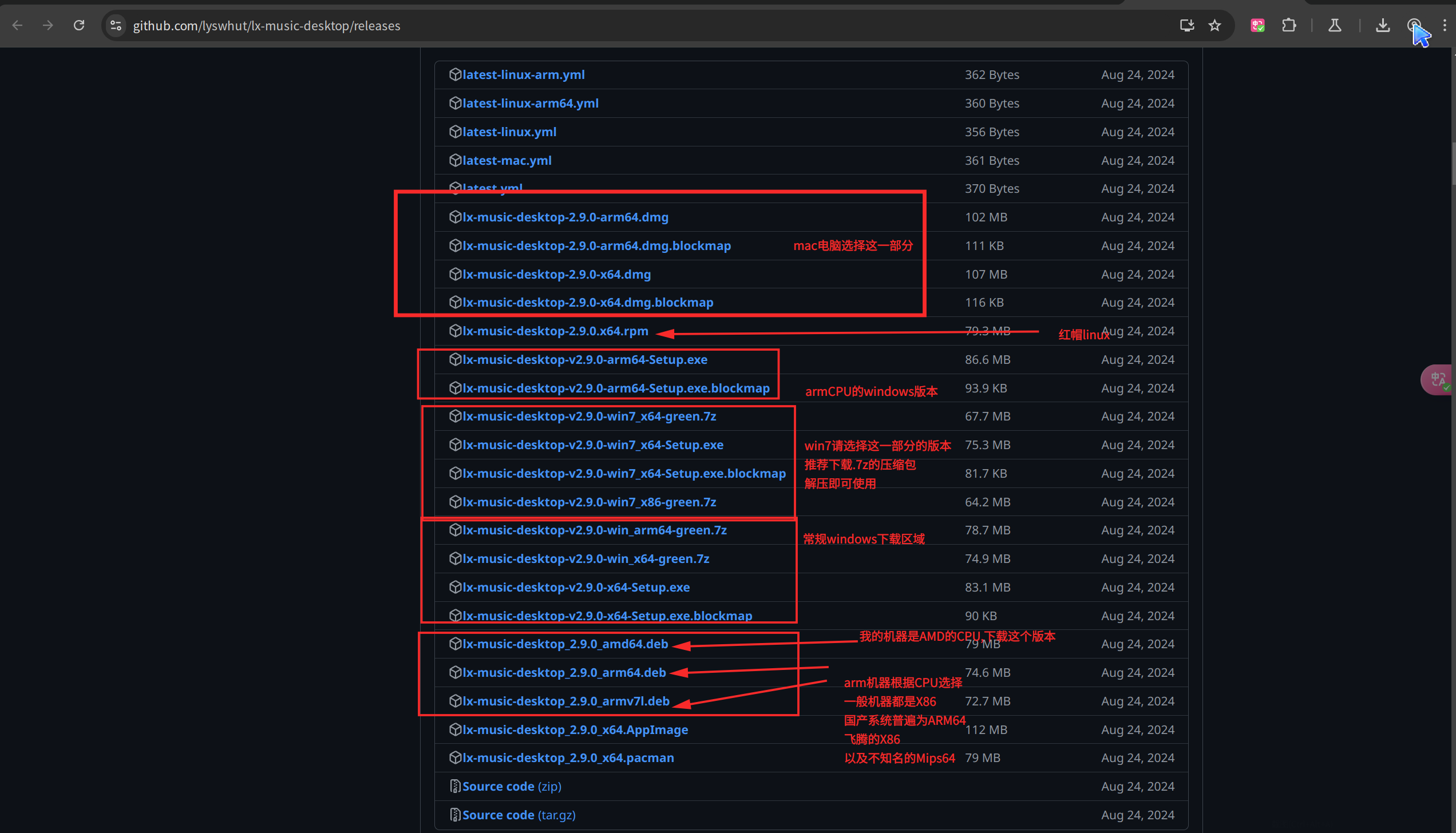
Task: Download lx-music-desktop-v2.9.0-x64-Setup.exe
Action: pyautogui.click(x=576, y=588)
